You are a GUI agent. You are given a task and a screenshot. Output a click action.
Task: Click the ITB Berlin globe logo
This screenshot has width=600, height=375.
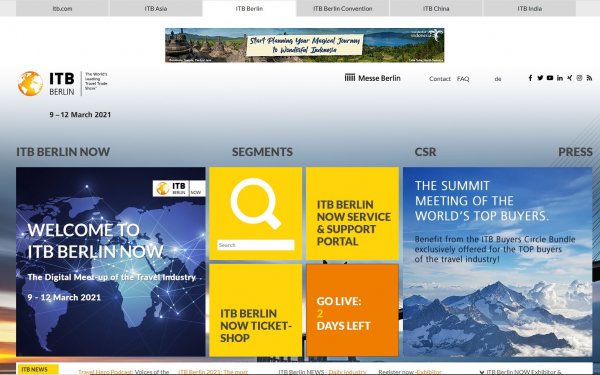point(30,83)
